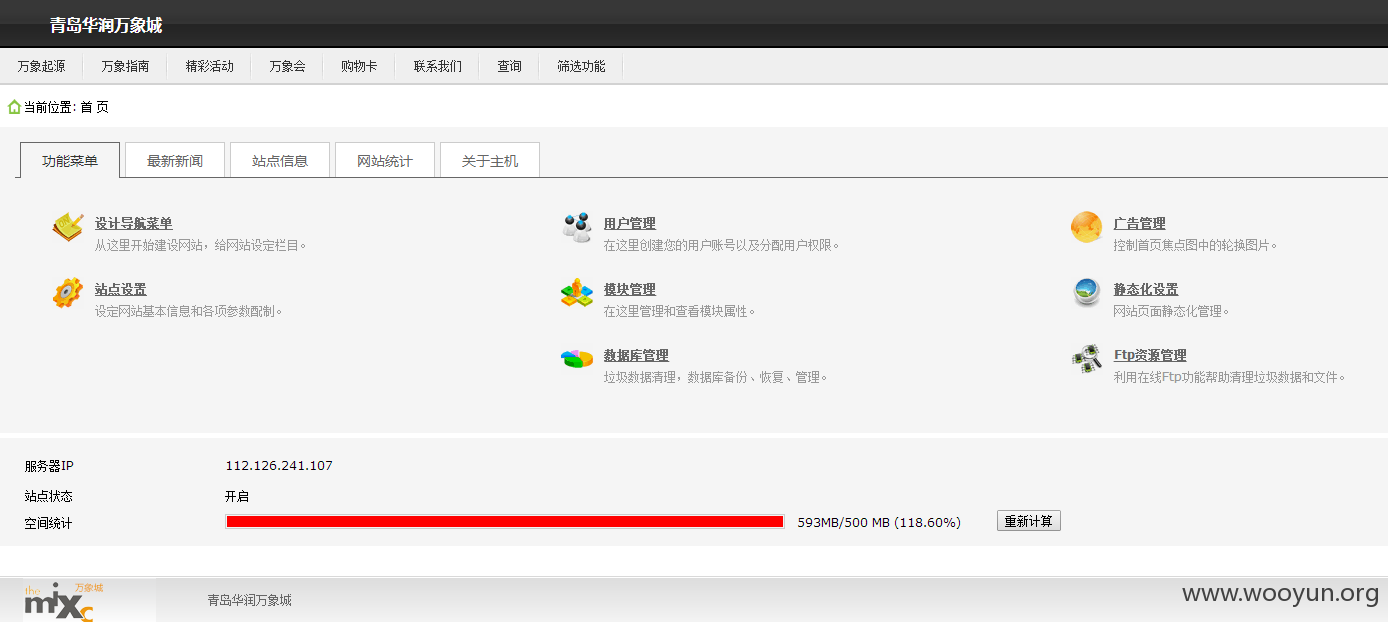Switch to the 关于主机 tab
Viewport: 1388px width, 622px height.
tap(490, 160)
